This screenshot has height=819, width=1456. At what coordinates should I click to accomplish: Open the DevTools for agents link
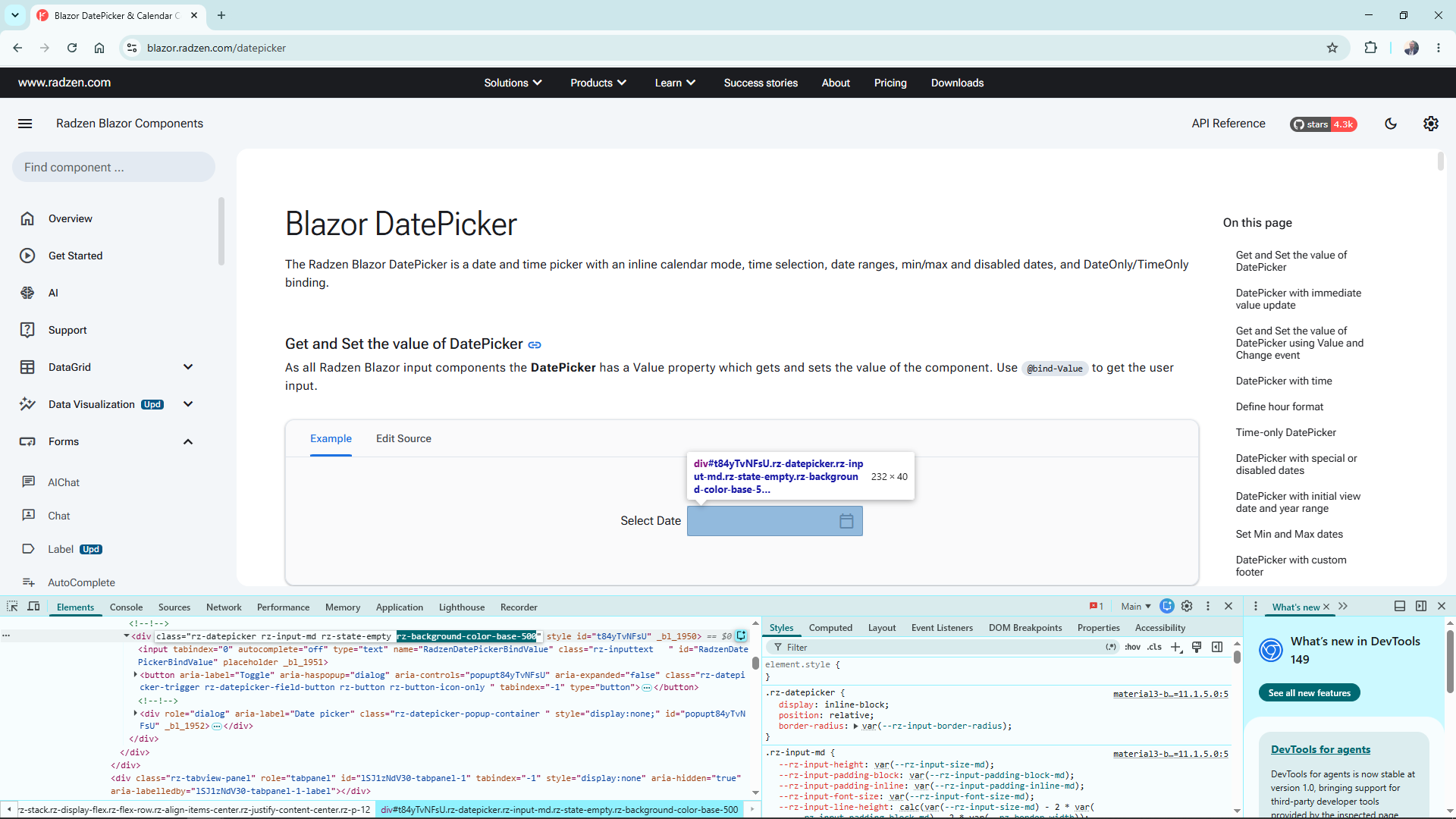point(1320,750)
